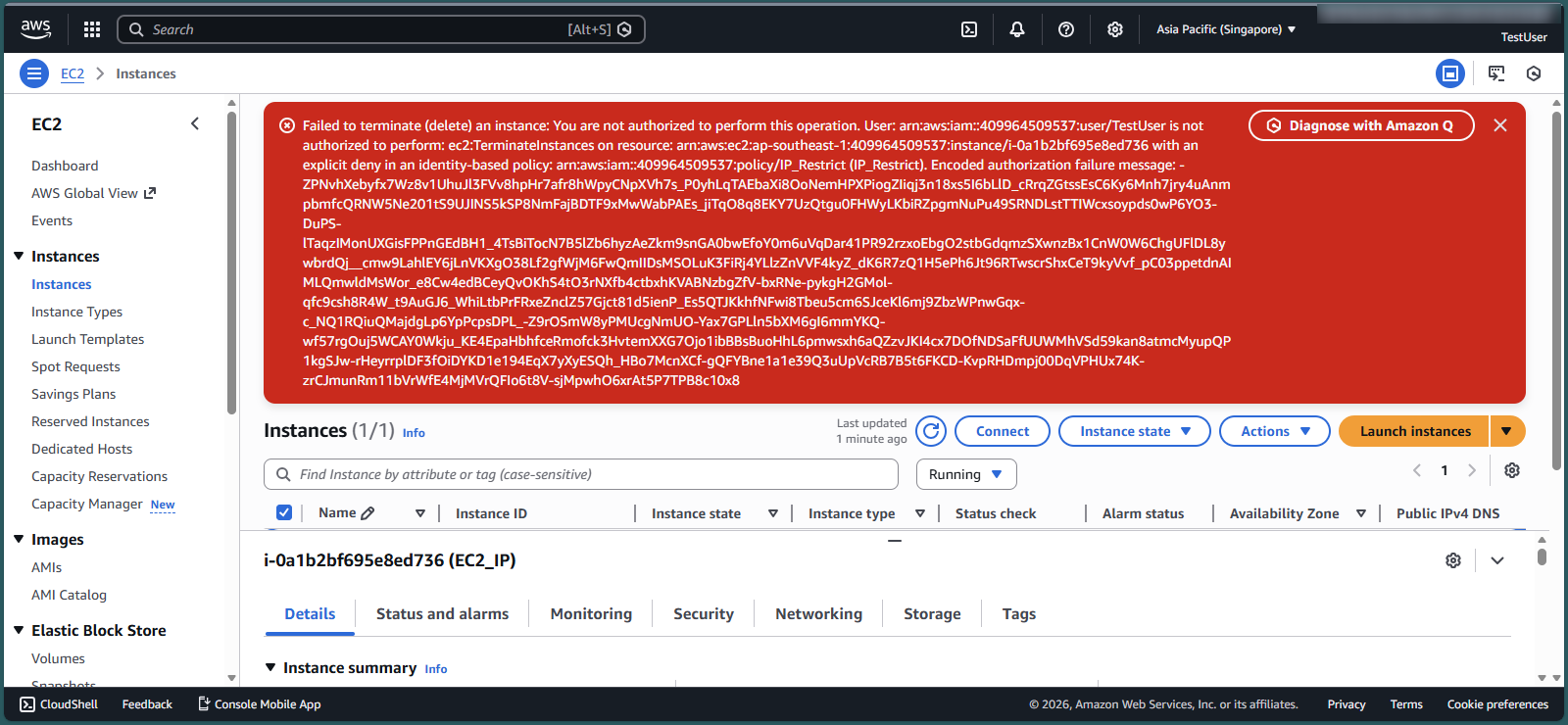Open Dedicated Hosts in sidebar
This screenshot has height=725, width=1568.
tap(81, 449)
